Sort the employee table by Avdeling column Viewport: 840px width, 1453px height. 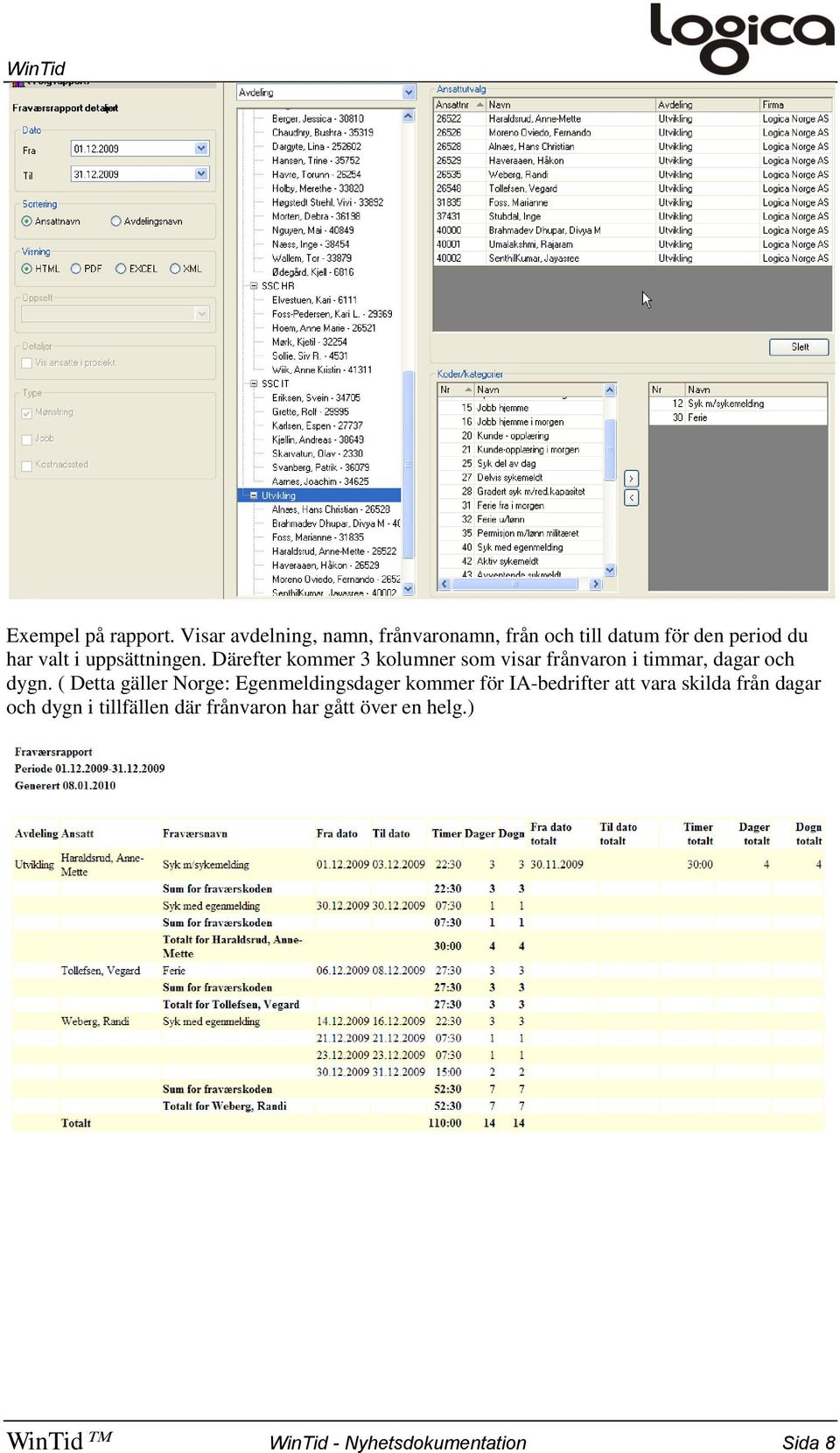(707, 104)
